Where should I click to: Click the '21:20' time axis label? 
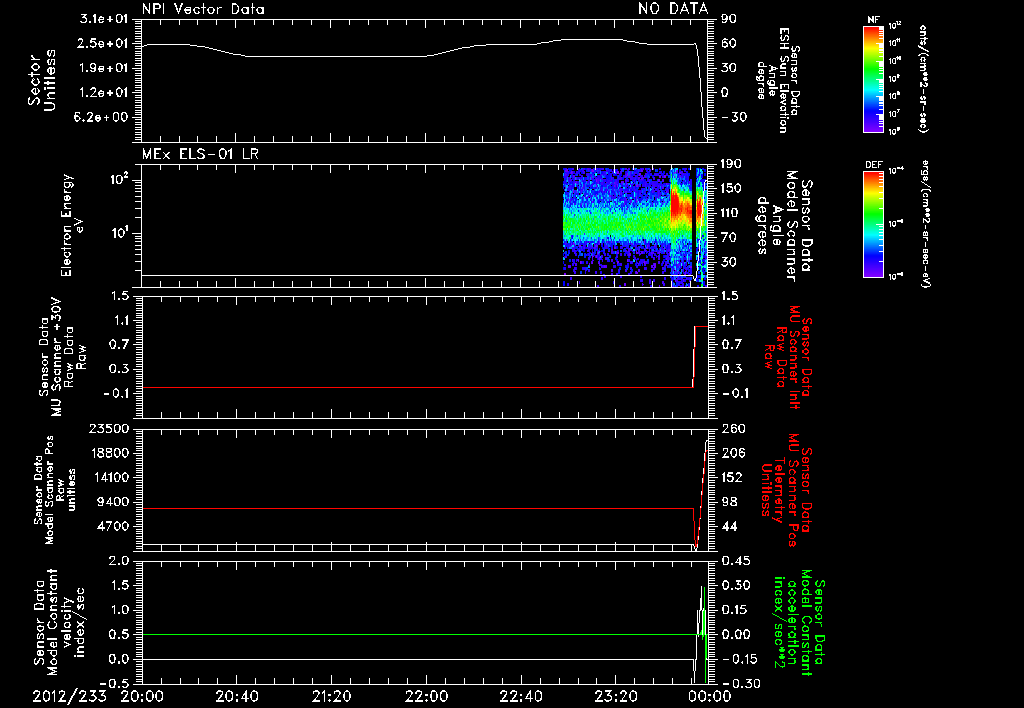click(331, 696)
